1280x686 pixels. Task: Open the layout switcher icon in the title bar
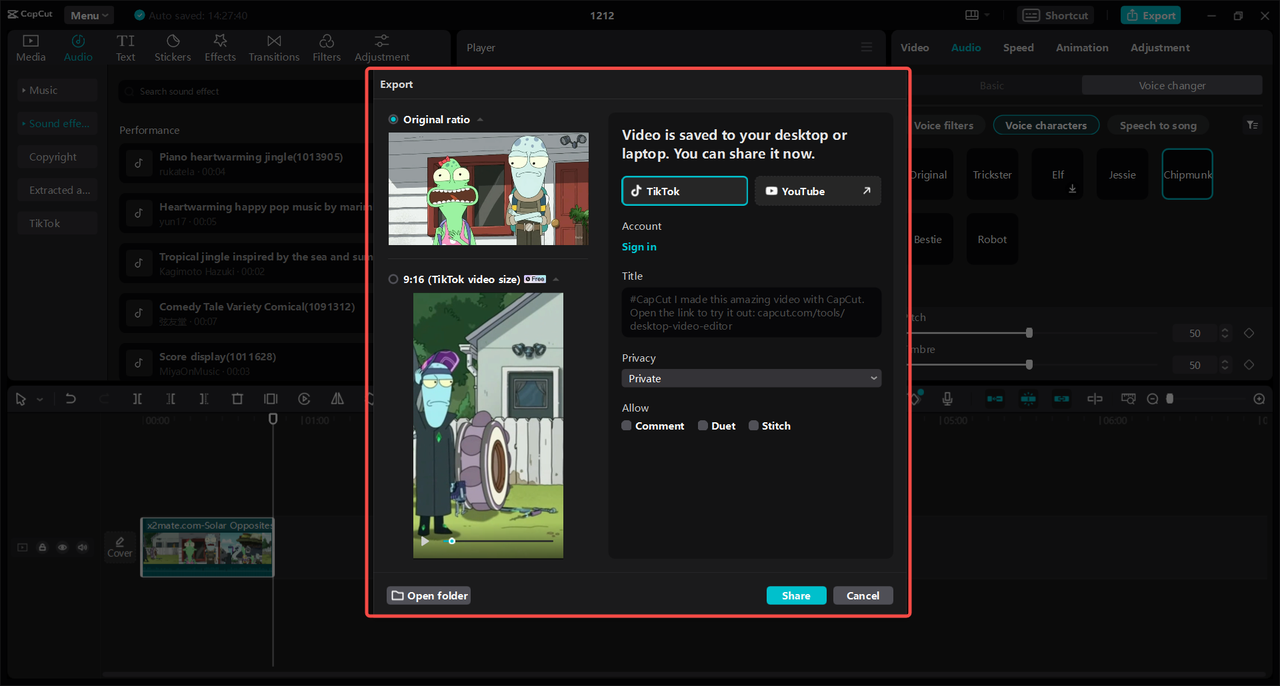[977, 15]
